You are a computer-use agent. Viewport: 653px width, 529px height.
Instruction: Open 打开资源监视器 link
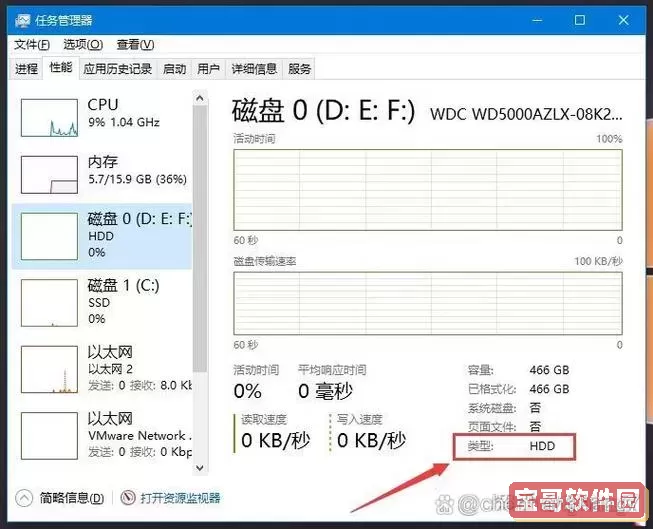click(x=180, y=498)
